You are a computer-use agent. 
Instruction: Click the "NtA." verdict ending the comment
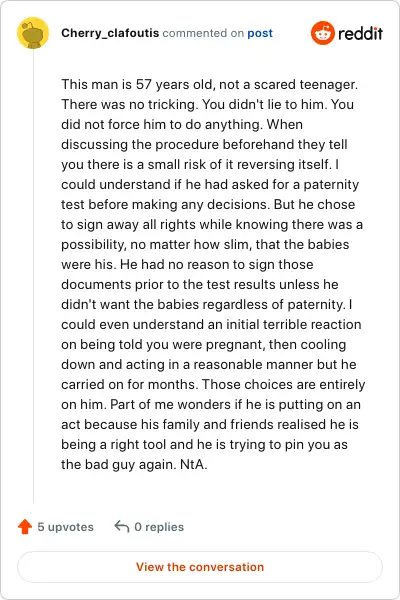coord(194,465)
